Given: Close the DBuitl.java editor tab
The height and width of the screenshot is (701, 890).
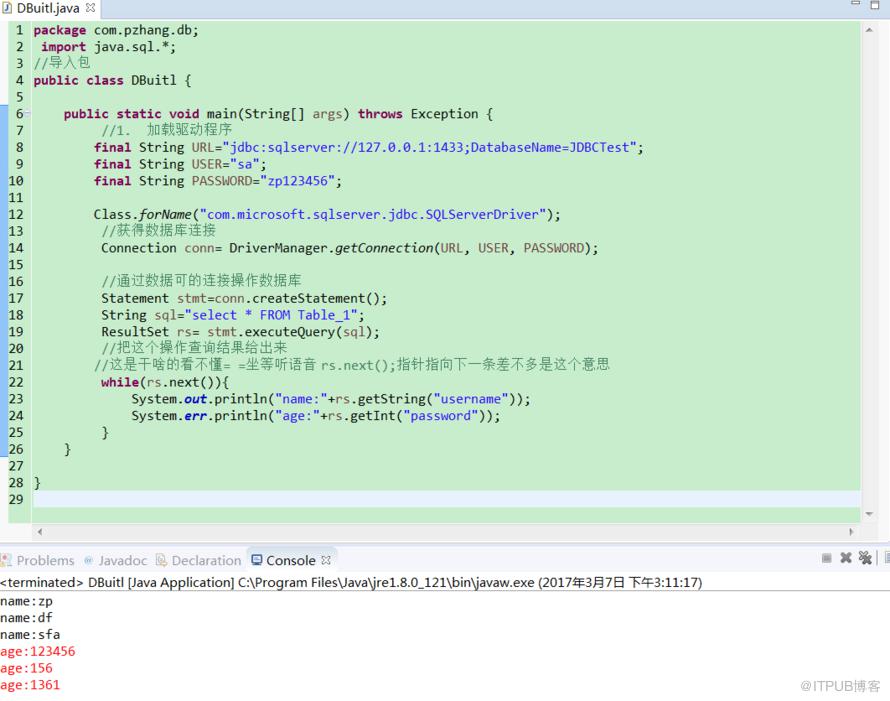Looking at the screenshot, I should (x=90, y=8).
